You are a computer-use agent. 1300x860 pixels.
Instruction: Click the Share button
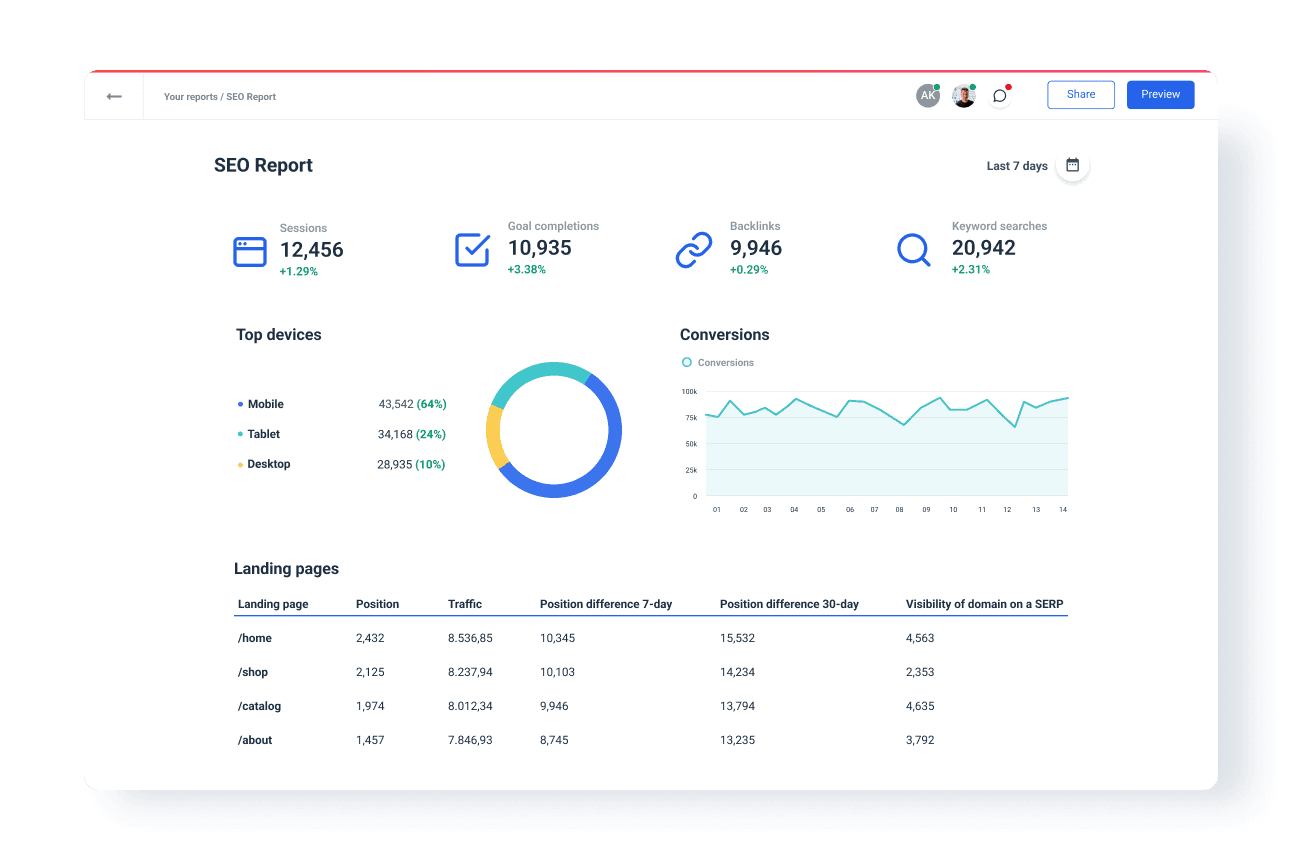tap(1081, 95)
